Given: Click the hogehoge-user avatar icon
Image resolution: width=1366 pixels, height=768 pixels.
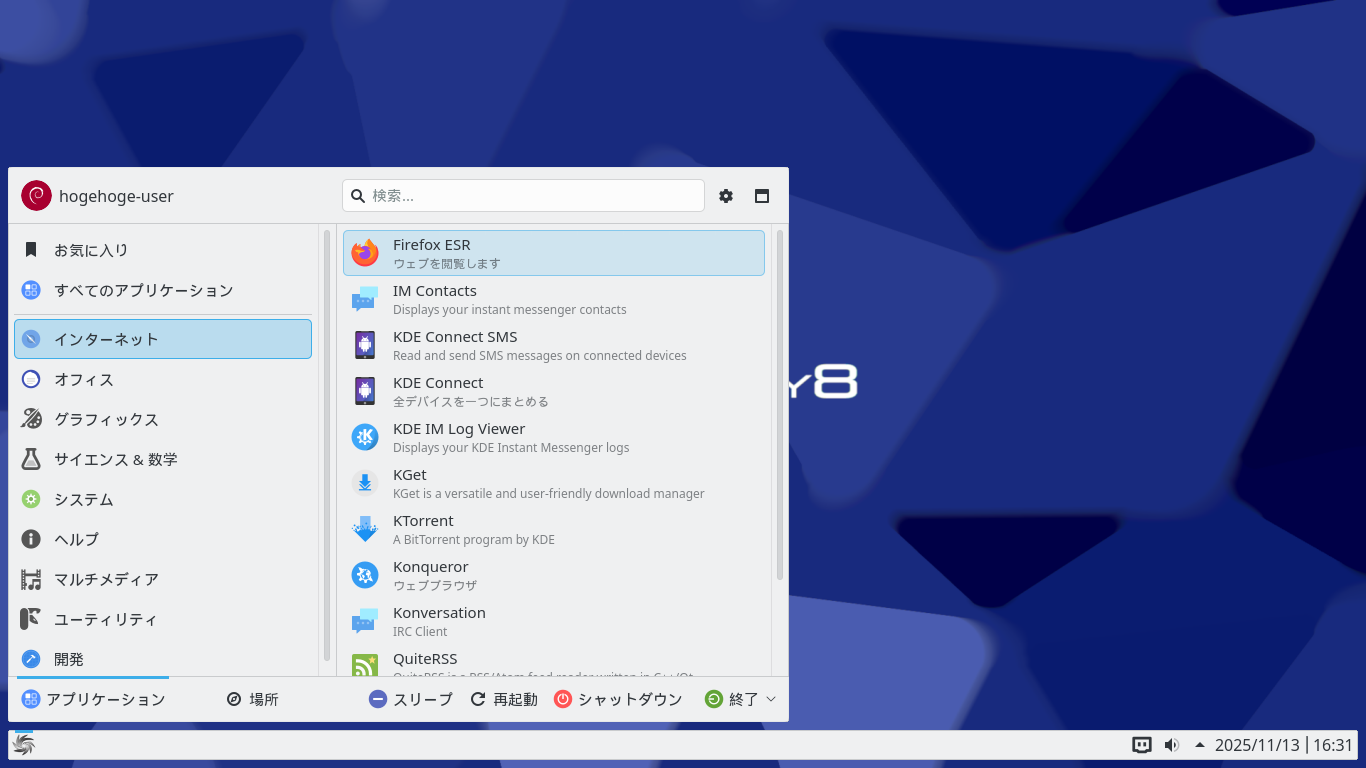Looking at the screenshot, I should (36, 196).
